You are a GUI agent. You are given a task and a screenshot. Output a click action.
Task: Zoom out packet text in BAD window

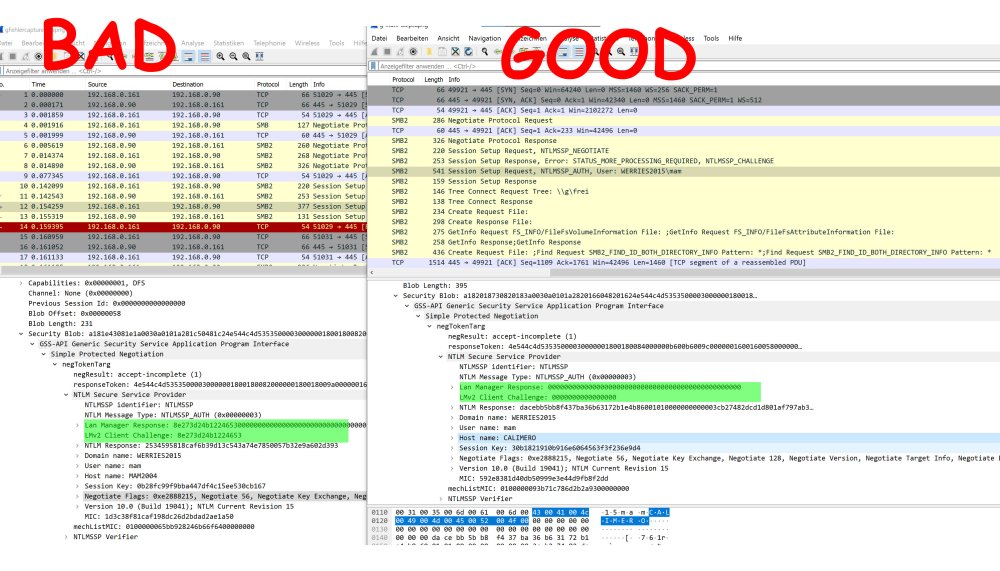(x=233, y=56)
